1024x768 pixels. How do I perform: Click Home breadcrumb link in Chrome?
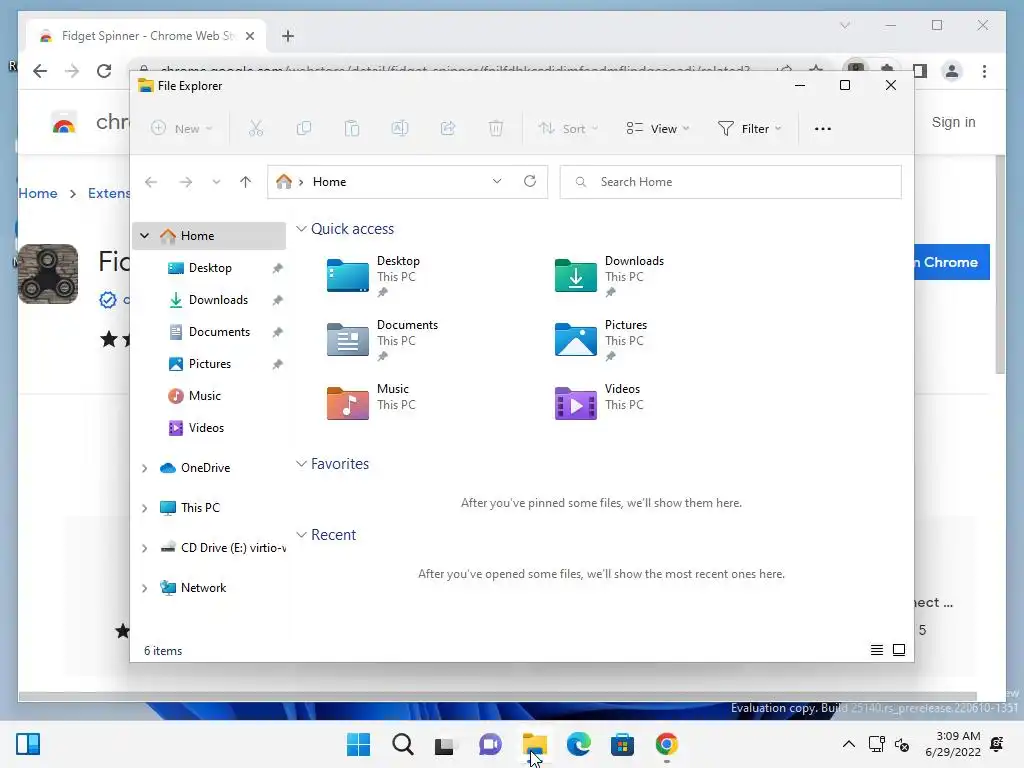[38, 193]
